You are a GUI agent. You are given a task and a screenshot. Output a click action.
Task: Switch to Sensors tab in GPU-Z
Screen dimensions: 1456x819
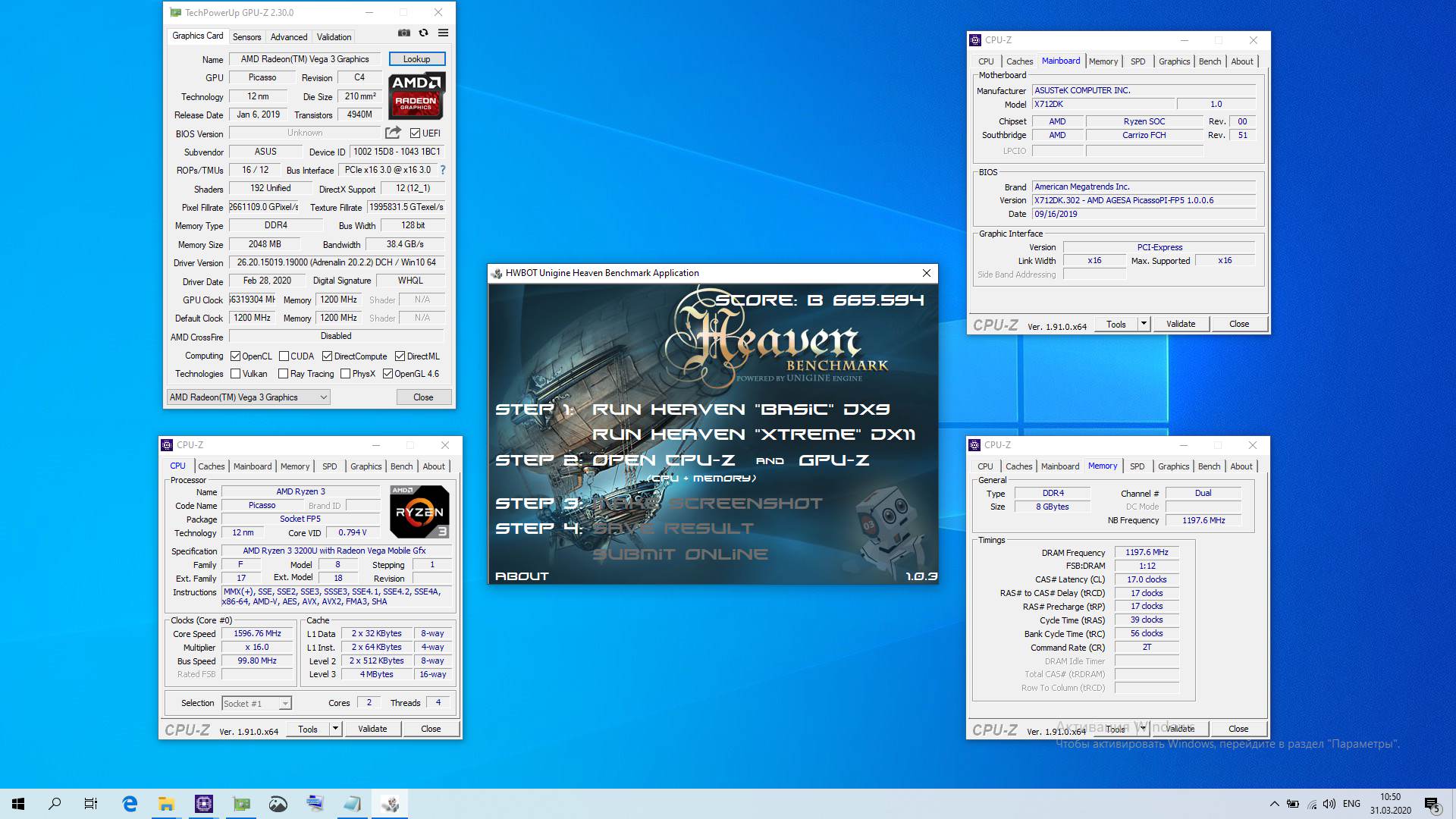[x=246, y=36]
